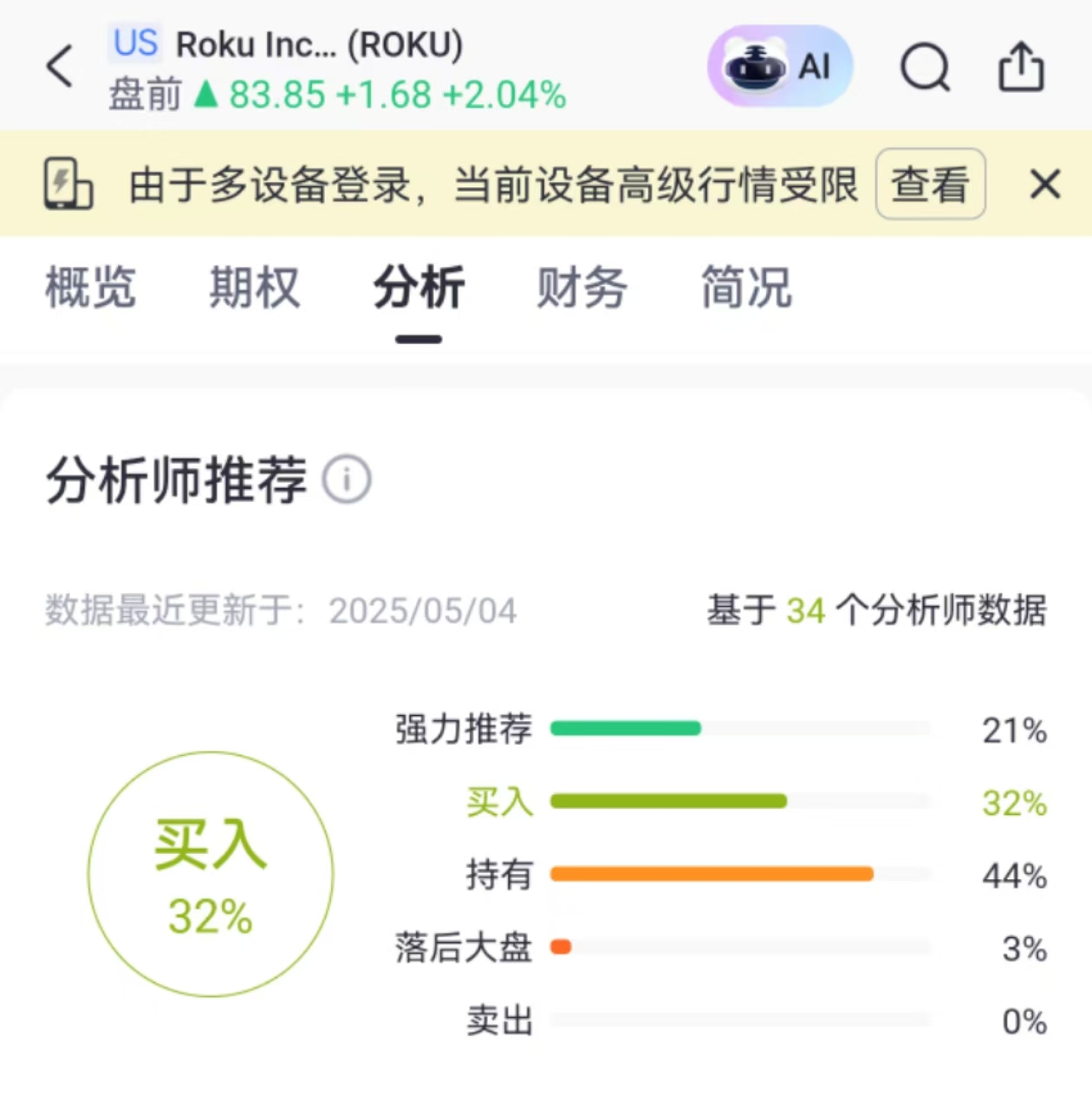Screen dimensions: 1092x1101
Task: Open the 财务 tab
Action: (x=582, y=288)
